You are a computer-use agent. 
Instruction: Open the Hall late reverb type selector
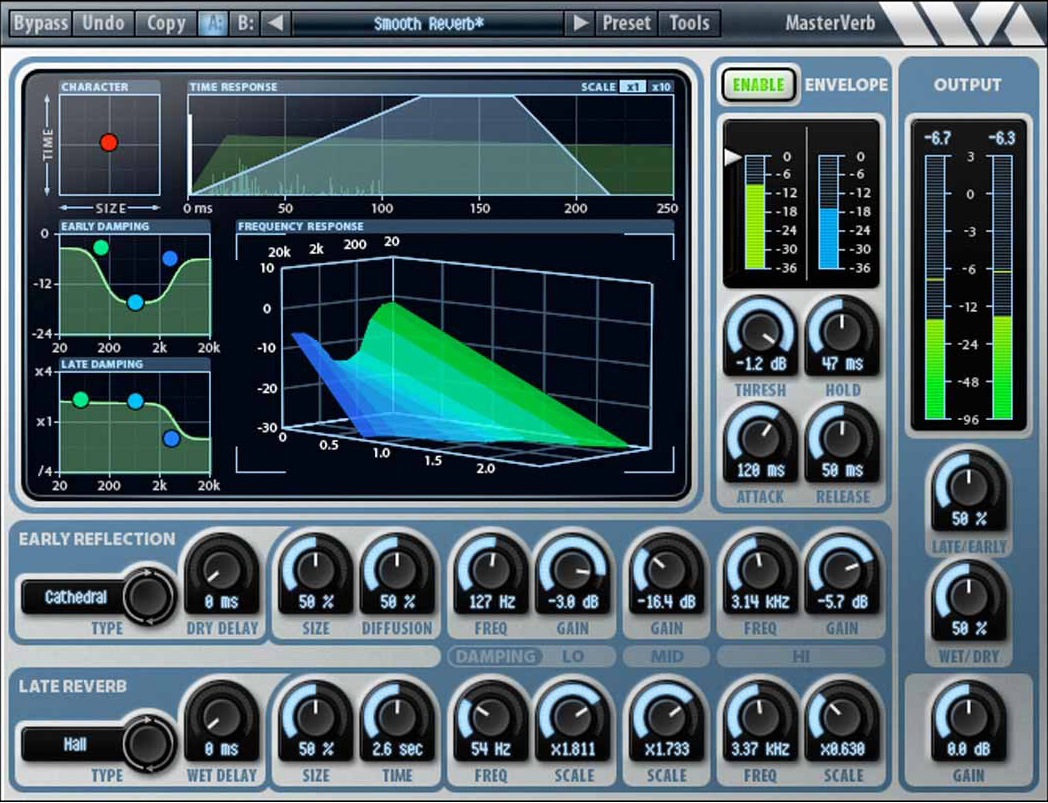tap(74, 744)
